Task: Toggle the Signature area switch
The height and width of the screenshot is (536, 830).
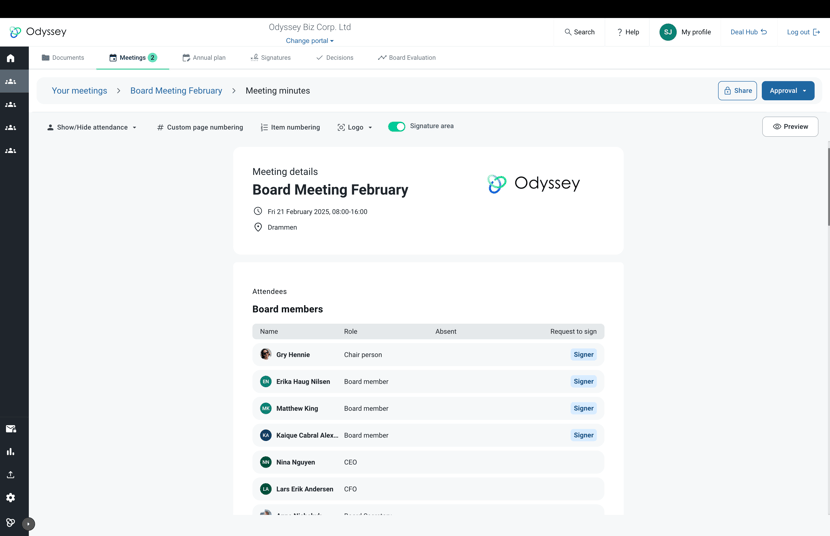Action: pyautogui.click(x=396, y=126)
